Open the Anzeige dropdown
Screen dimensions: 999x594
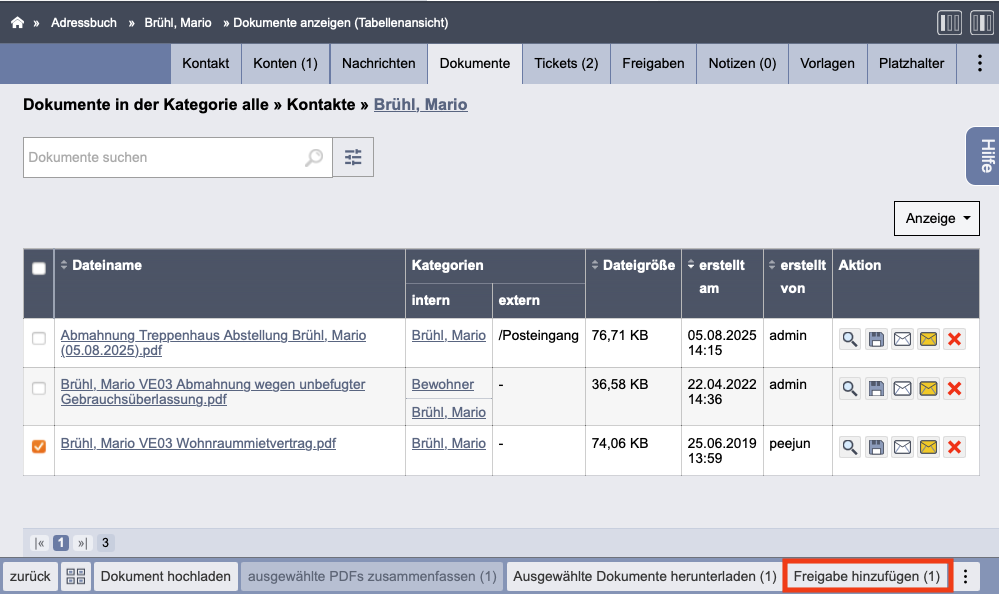(x=936, y=218)
